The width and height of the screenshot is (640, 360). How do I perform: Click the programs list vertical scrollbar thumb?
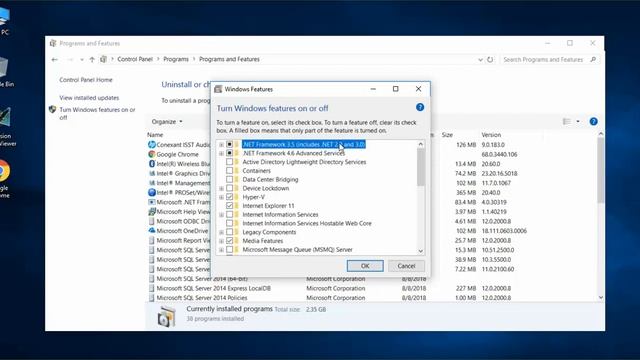point(601,171)
